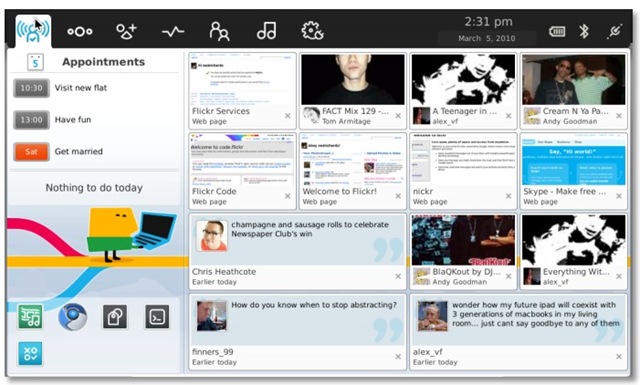Click the 2:31 pm clock in top bar
Screen dimensions: 640x385
[488, 21]
